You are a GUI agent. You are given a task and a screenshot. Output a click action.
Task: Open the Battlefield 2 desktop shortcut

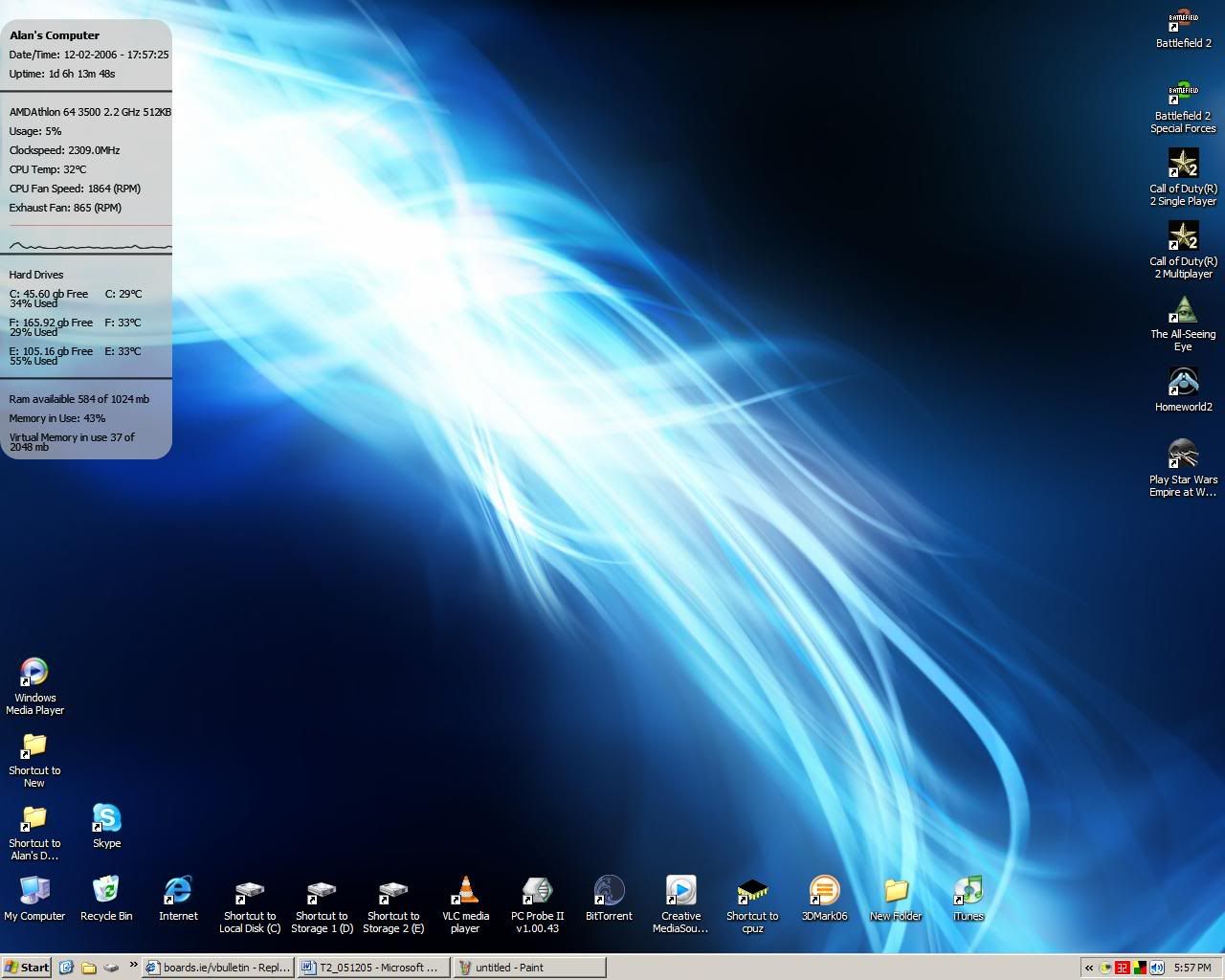(1183, 21)
